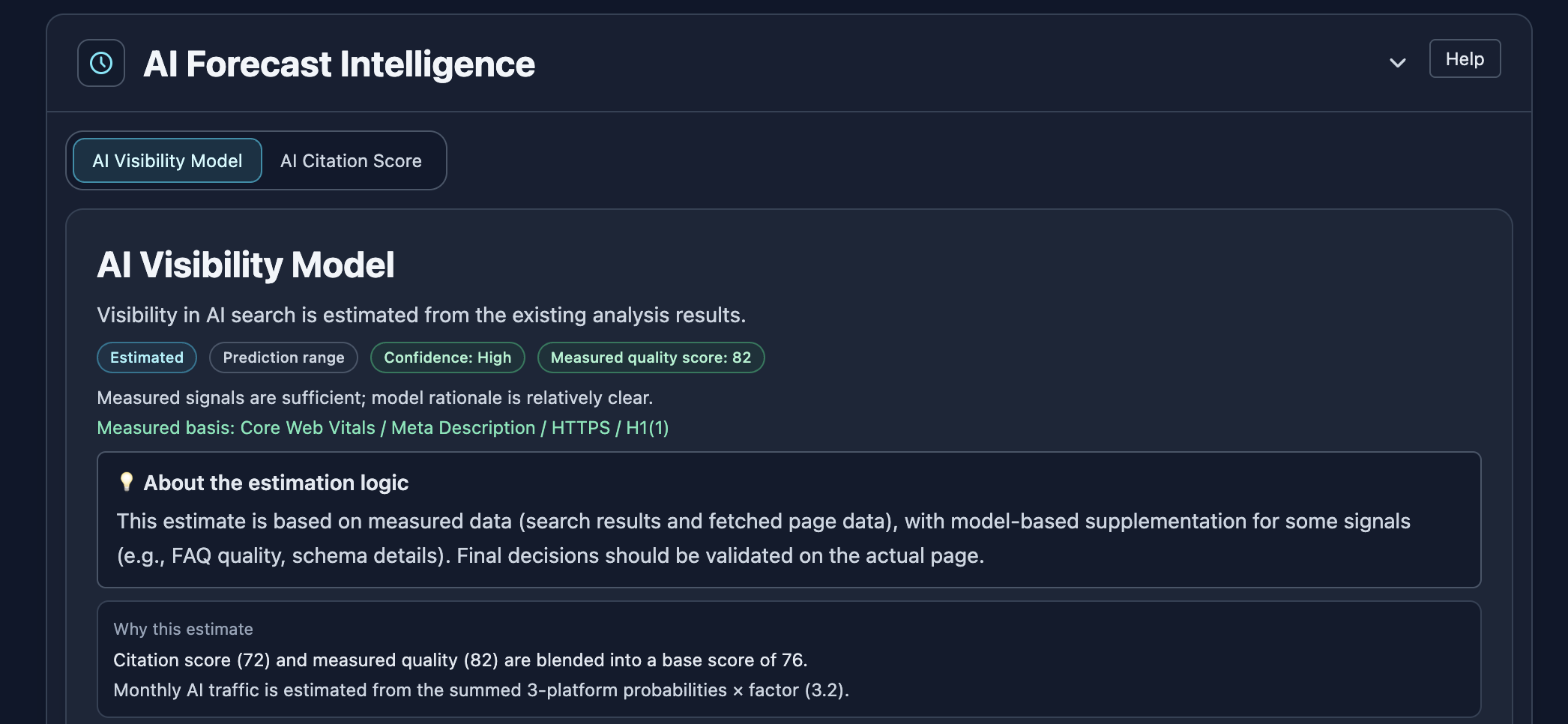Viewport: 1568px width, 724px height.
Task: Toggle the Estimated status on
Action: click(x=146, y=358)
